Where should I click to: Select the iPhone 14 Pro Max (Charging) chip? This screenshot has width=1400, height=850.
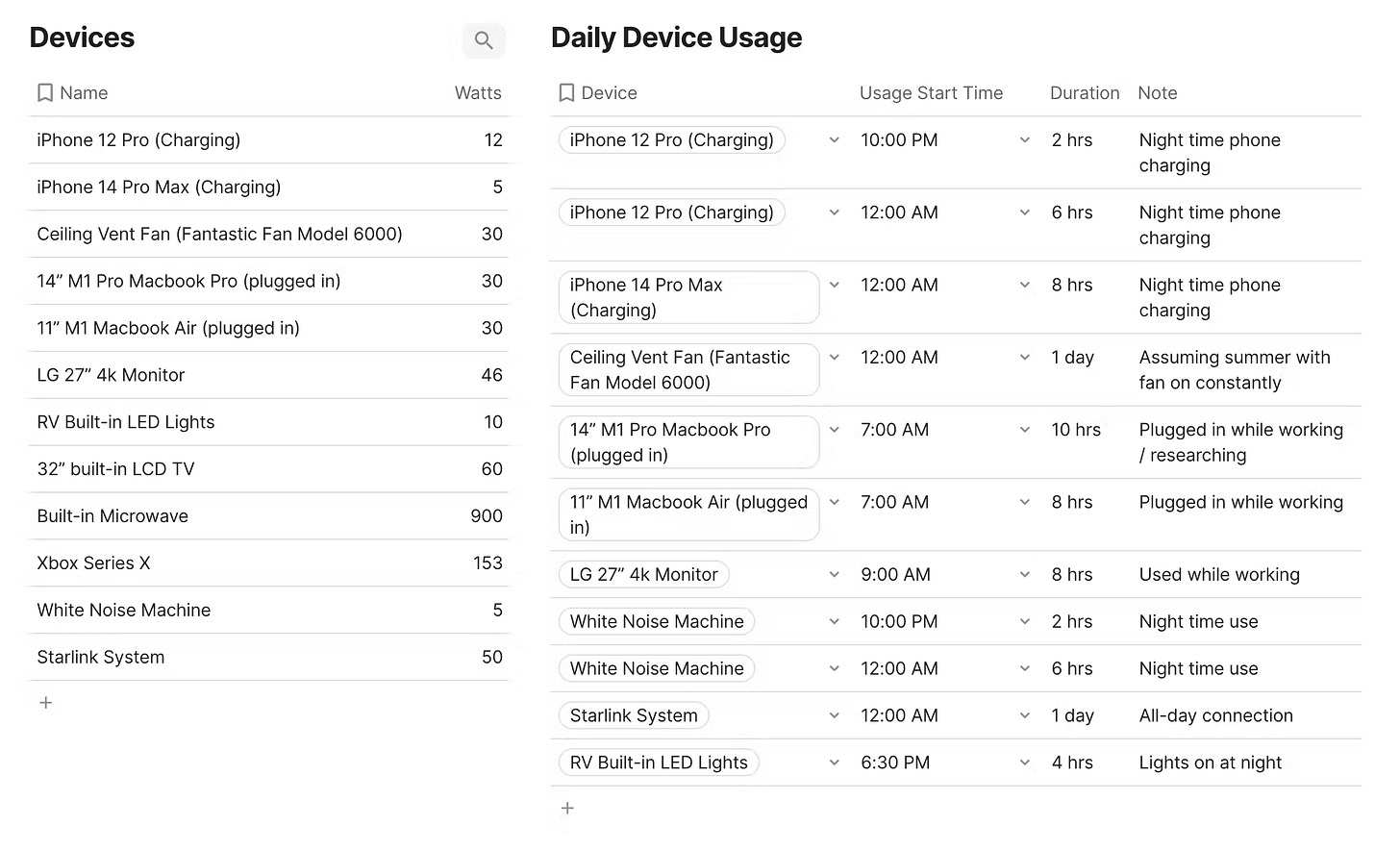click(x=688, y=298)
